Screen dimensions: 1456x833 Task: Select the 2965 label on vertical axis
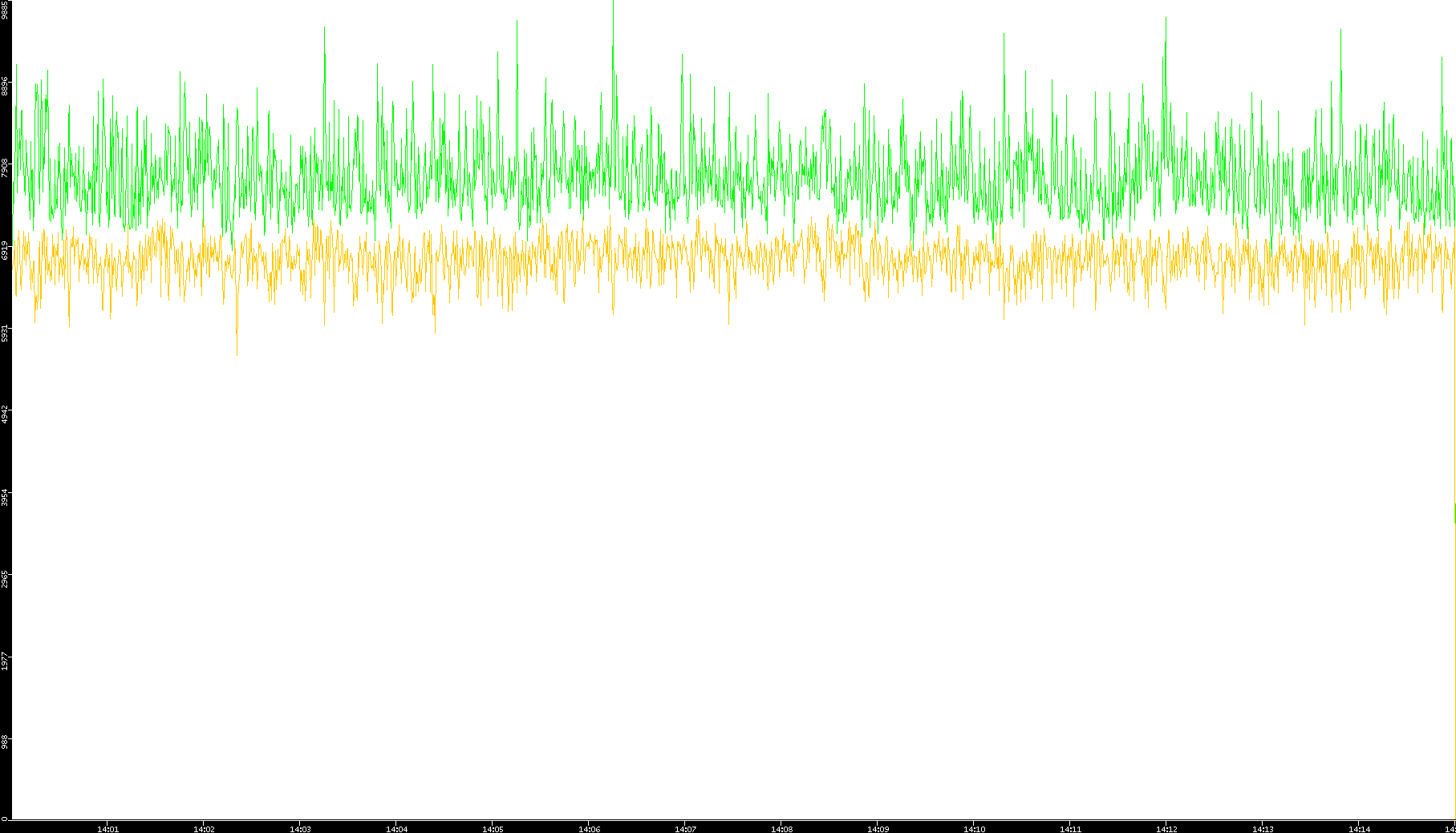(5, 580)
